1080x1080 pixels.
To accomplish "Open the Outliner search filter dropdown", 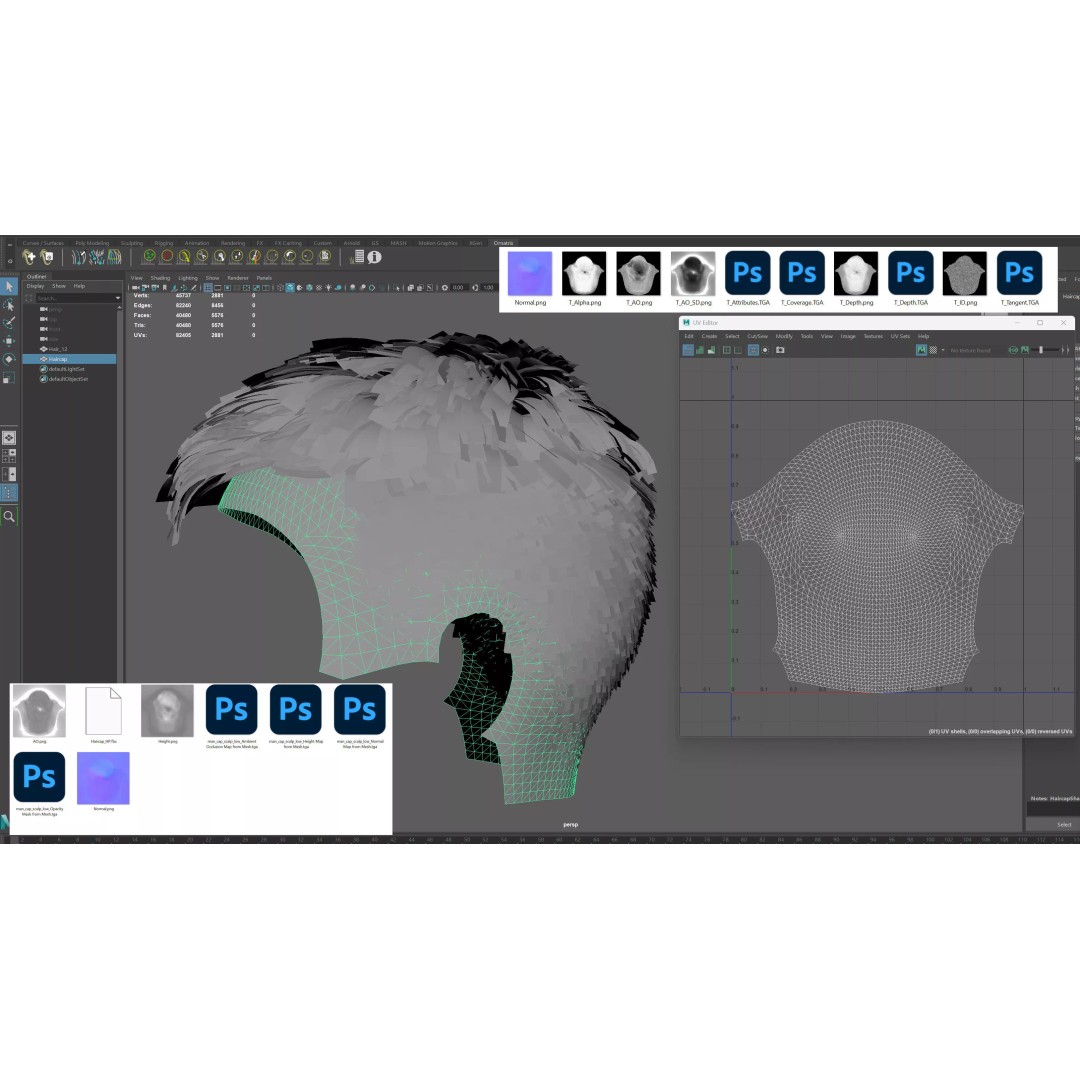I will click(x=118, y=298).
